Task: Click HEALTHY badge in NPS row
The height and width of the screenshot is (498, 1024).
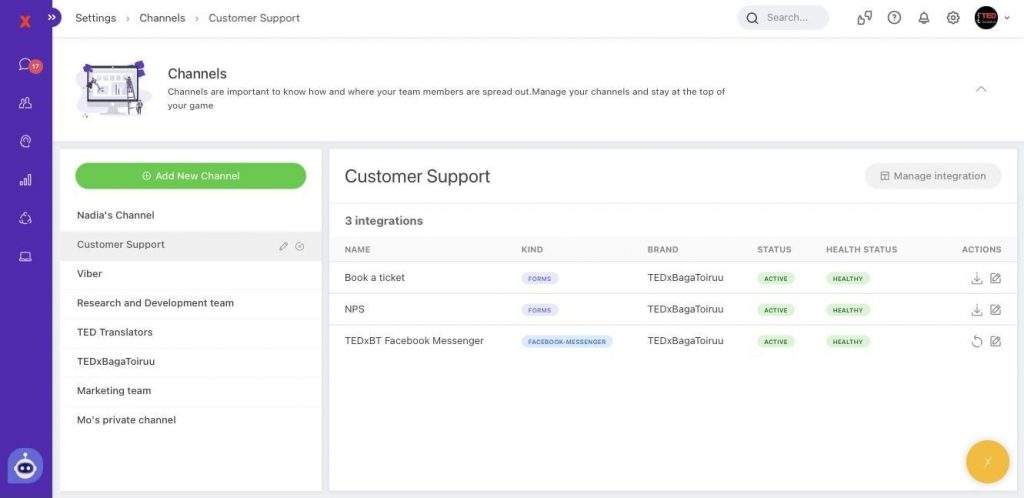Action: tap(848, 310)
